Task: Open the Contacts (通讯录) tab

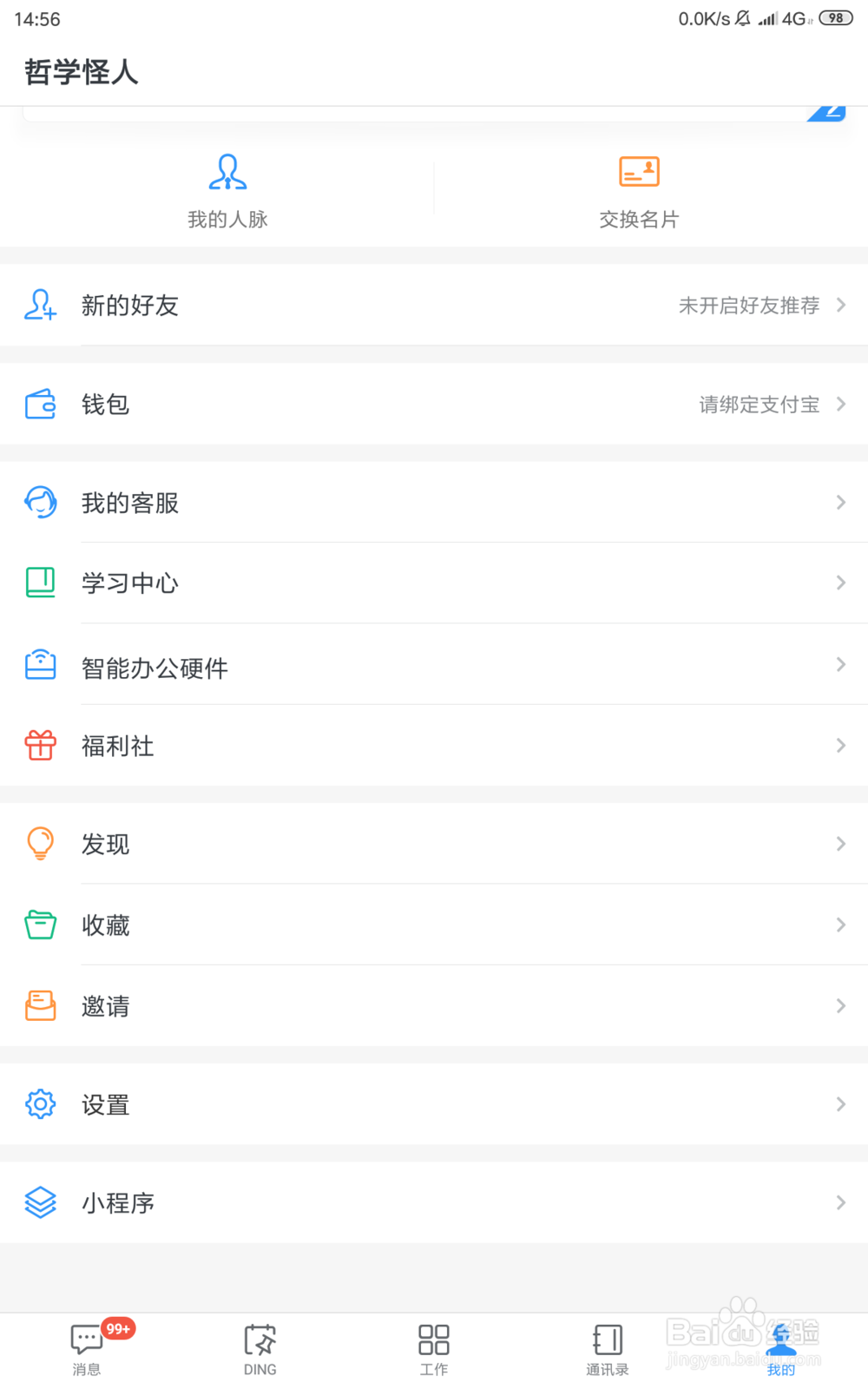Action: 608,1350
